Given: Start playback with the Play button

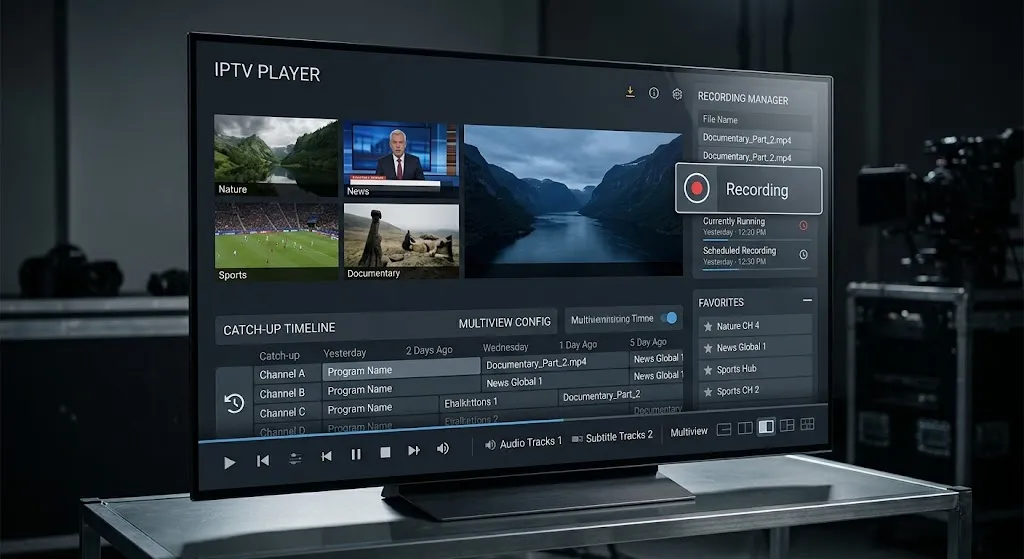Looking at the screenshot, I should click(x=229, y=463).
